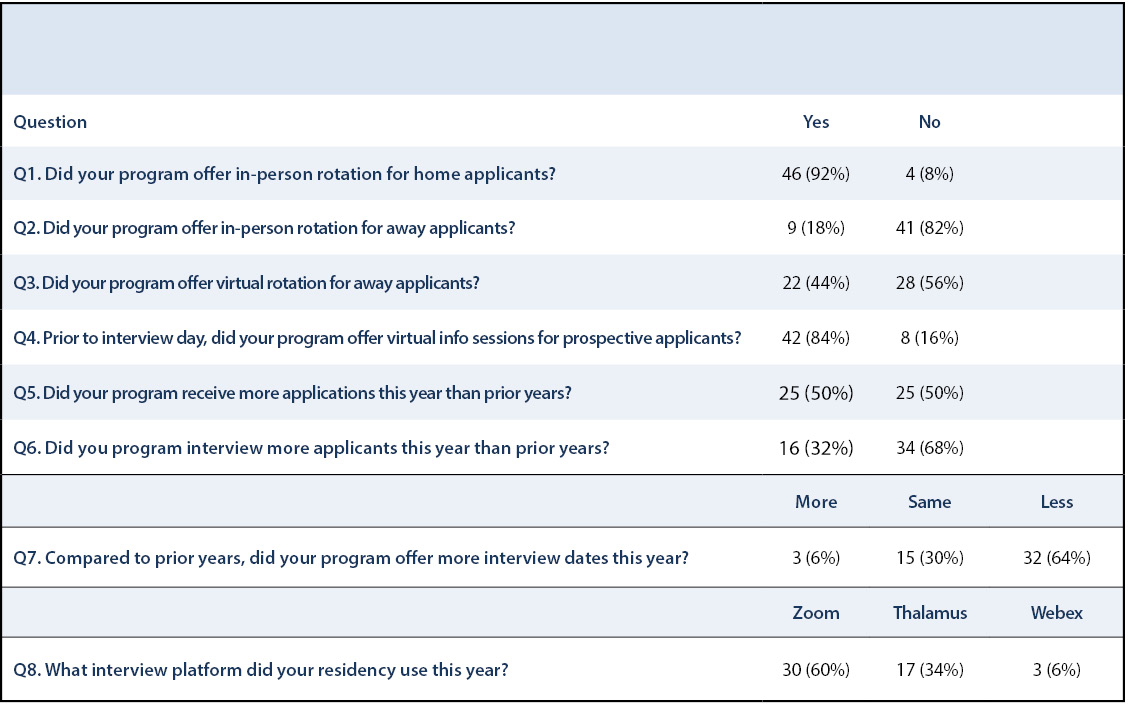The image size is (1135, 713).
Task: Select the 22 (44%) cell
Action: click(816, 283)
